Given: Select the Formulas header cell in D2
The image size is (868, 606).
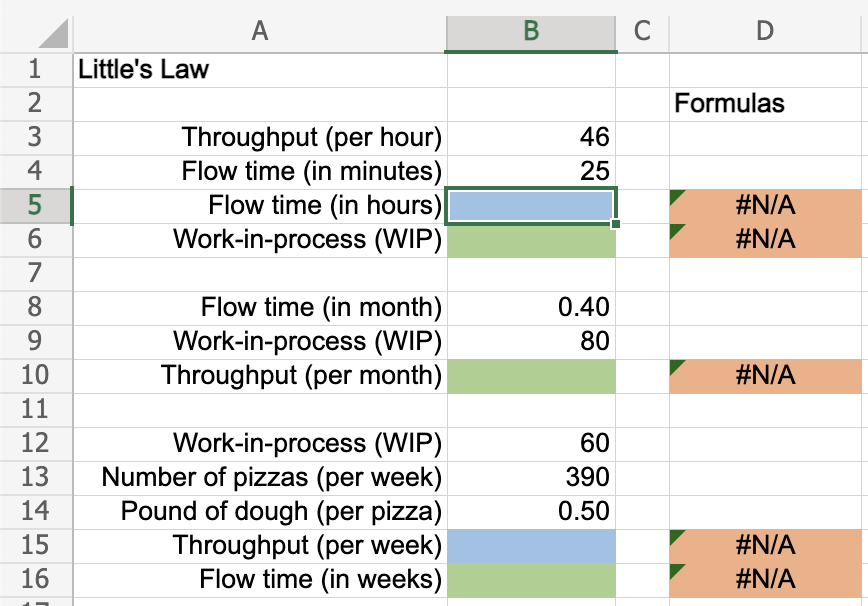Looking at the screenshot, I should [x=765, y=103].
